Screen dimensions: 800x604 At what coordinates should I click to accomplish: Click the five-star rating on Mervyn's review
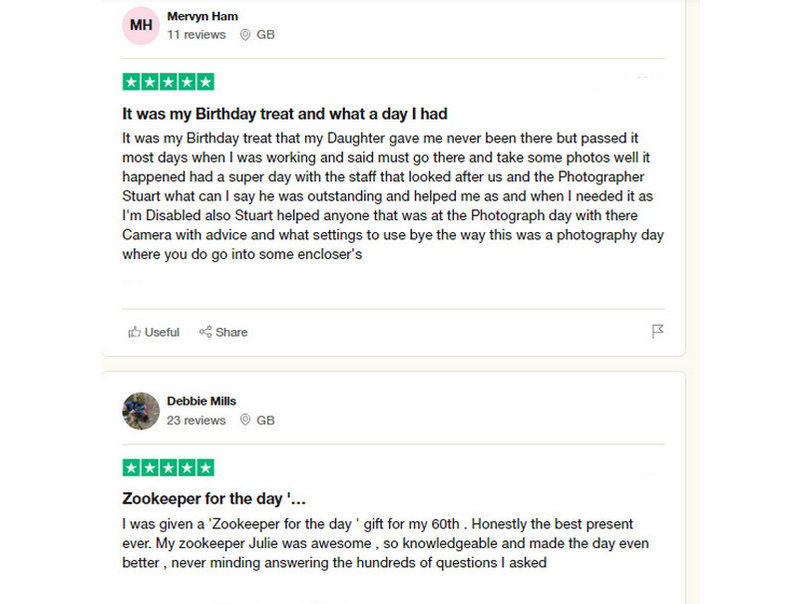(168, 82)
